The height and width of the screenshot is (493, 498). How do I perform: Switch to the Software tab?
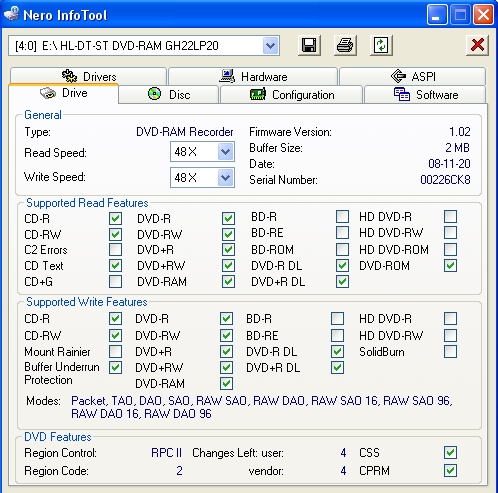pyautogui.click(x=426, y=95)
